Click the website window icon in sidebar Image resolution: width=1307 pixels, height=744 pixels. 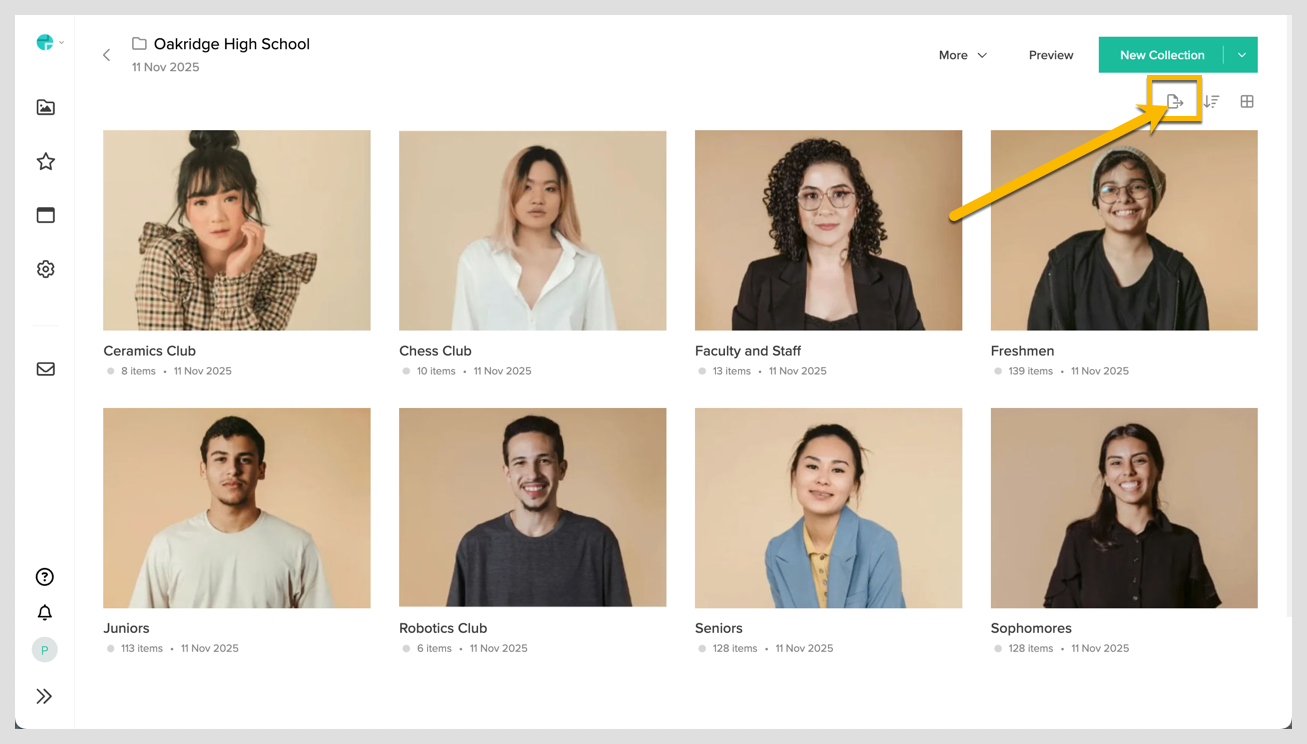(46, 215)
